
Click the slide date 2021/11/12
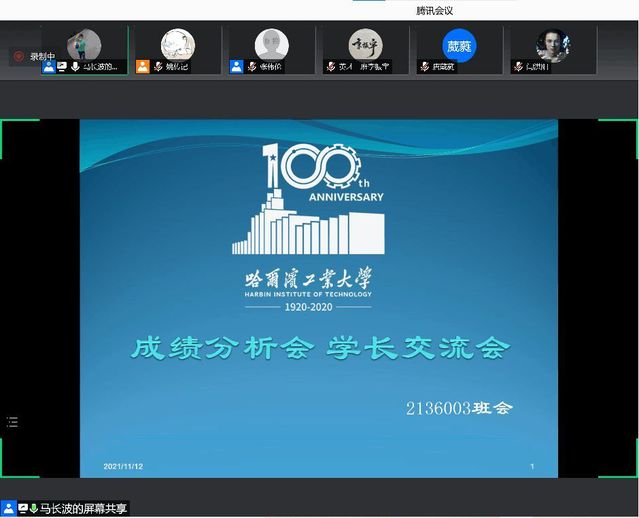click(x=123, y=466)
